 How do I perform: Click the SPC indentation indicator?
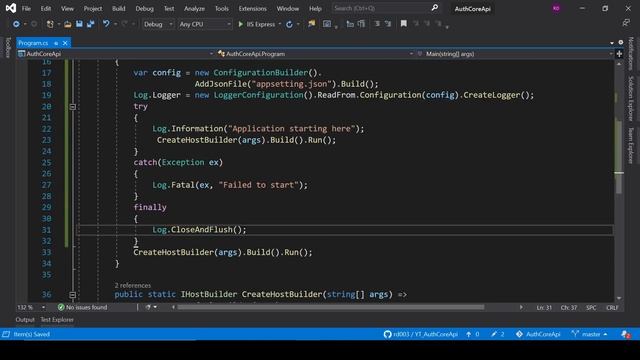(591, 308)
